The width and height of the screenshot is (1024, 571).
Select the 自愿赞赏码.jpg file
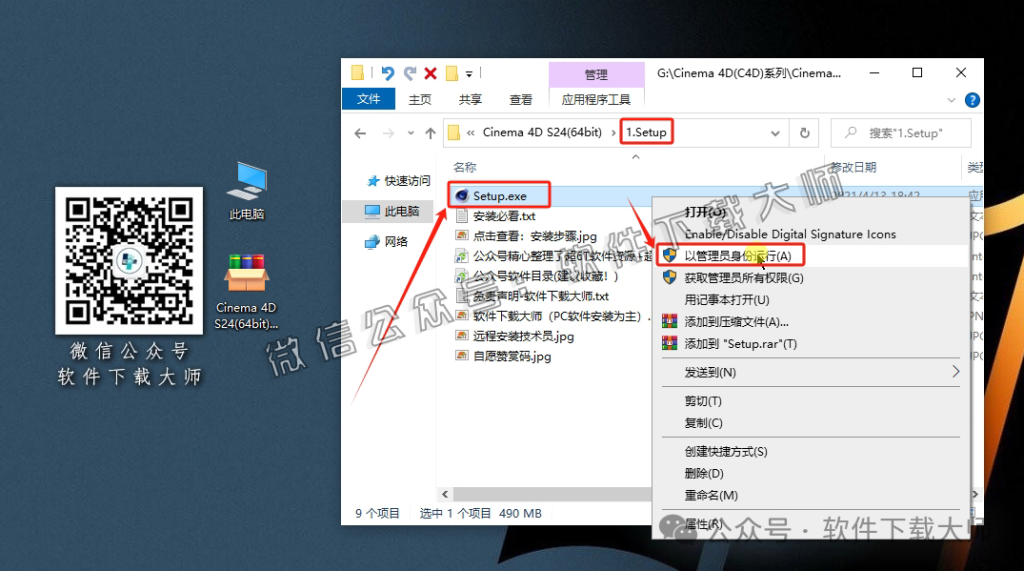click(512, 357)
